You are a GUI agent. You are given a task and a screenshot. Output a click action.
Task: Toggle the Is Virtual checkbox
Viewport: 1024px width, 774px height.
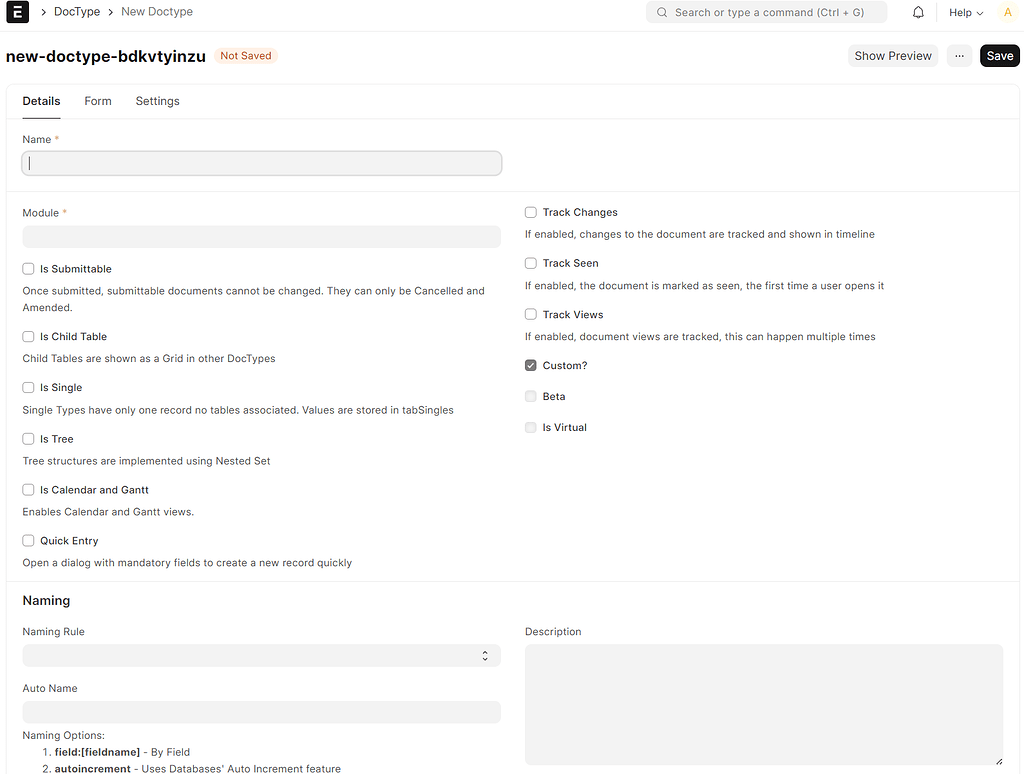point(531,427)
